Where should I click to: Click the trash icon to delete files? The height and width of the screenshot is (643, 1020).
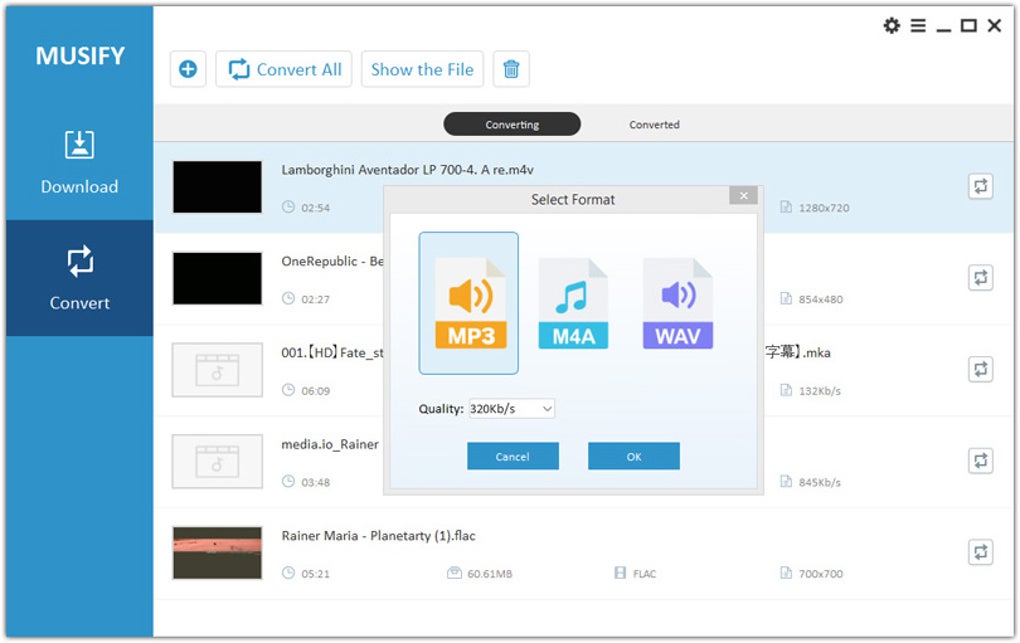click(511, 69)
